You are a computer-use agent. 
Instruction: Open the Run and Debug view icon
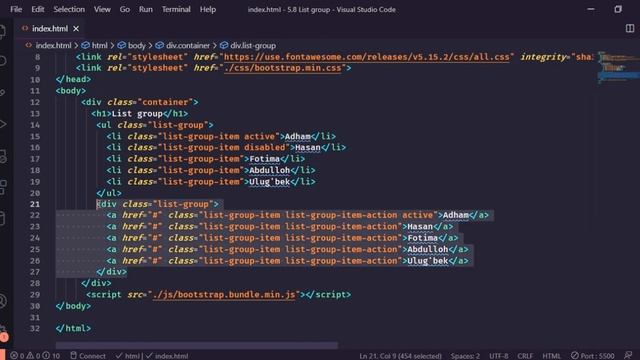click(2, 124)
